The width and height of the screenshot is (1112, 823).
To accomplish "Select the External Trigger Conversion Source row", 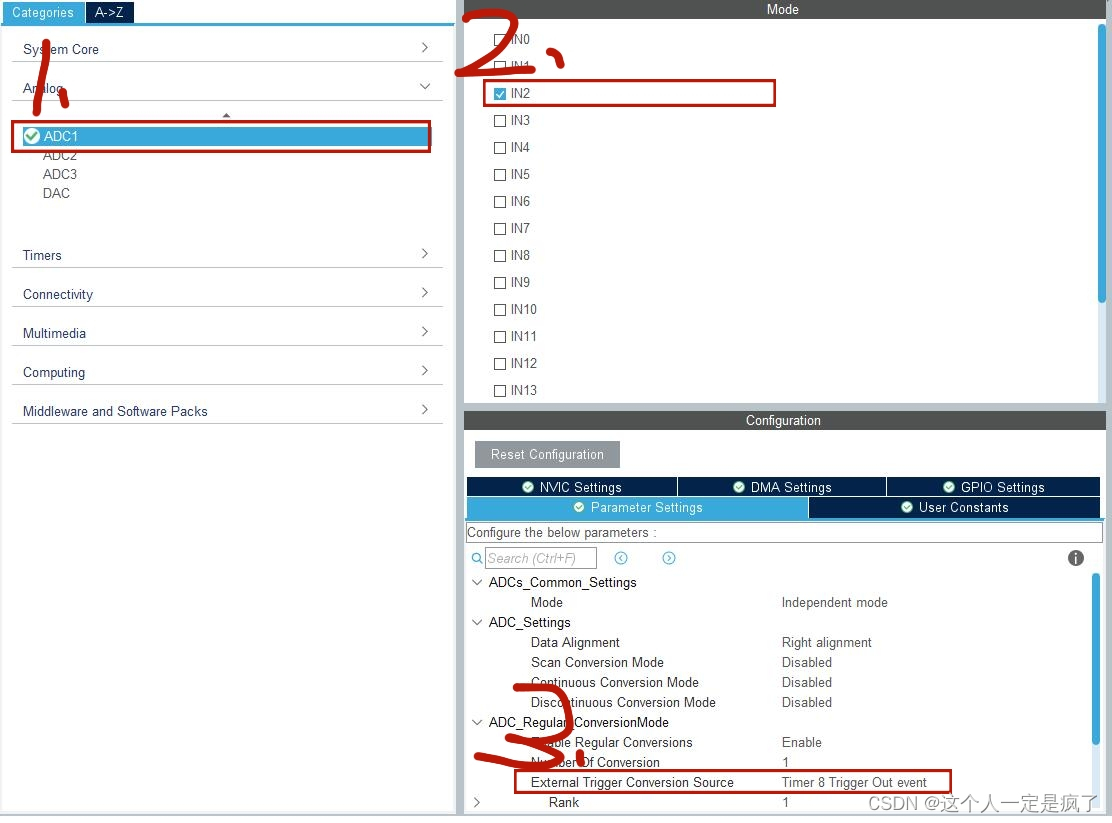I will tap(732, 782).
